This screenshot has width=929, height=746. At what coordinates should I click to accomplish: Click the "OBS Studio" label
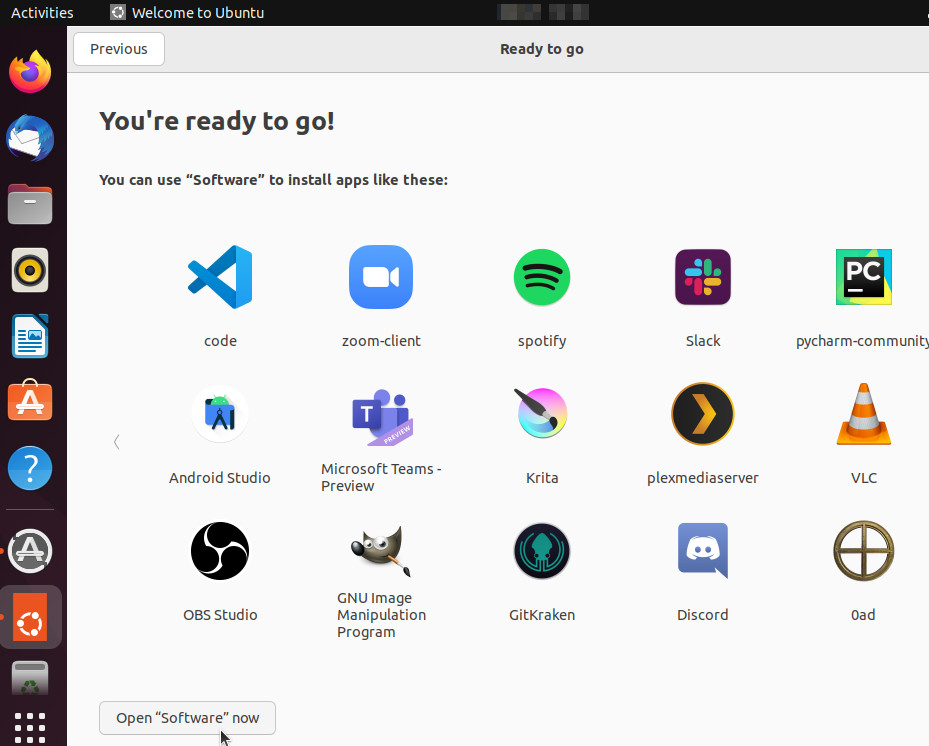[x=220, y=614]
